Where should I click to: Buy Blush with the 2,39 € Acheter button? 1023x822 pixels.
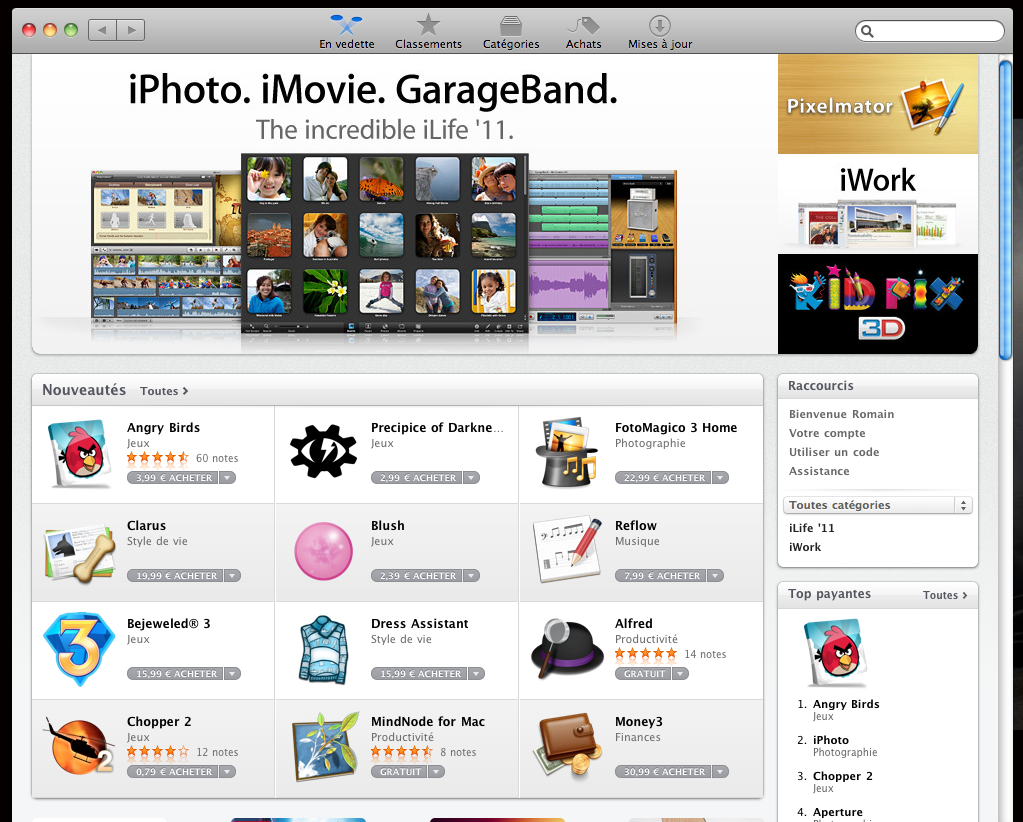[x=417, y=575]
